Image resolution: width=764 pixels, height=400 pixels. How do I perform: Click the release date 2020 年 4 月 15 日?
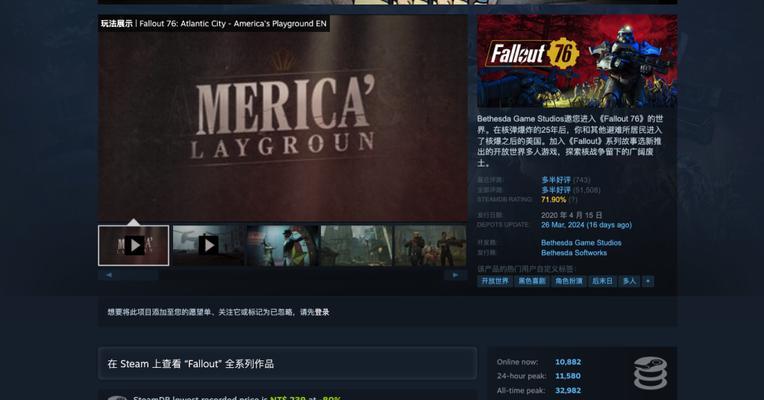(571, 215)
